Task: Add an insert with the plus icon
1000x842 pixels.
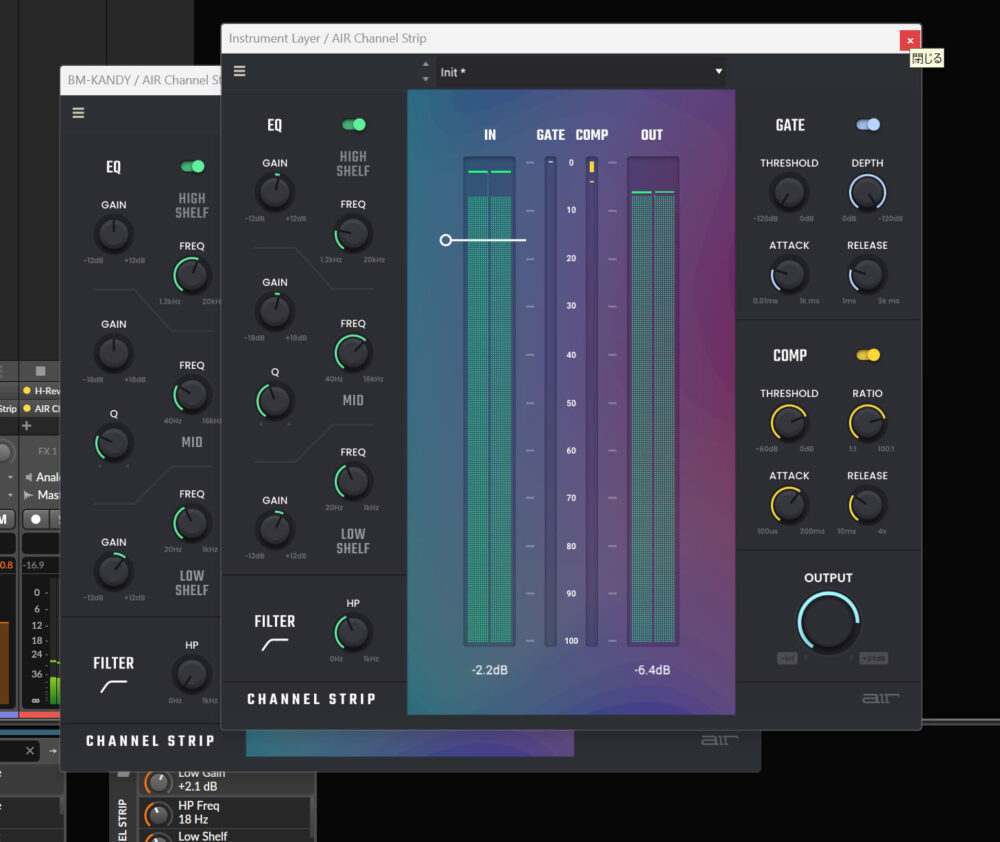Action: click(27, 425)
